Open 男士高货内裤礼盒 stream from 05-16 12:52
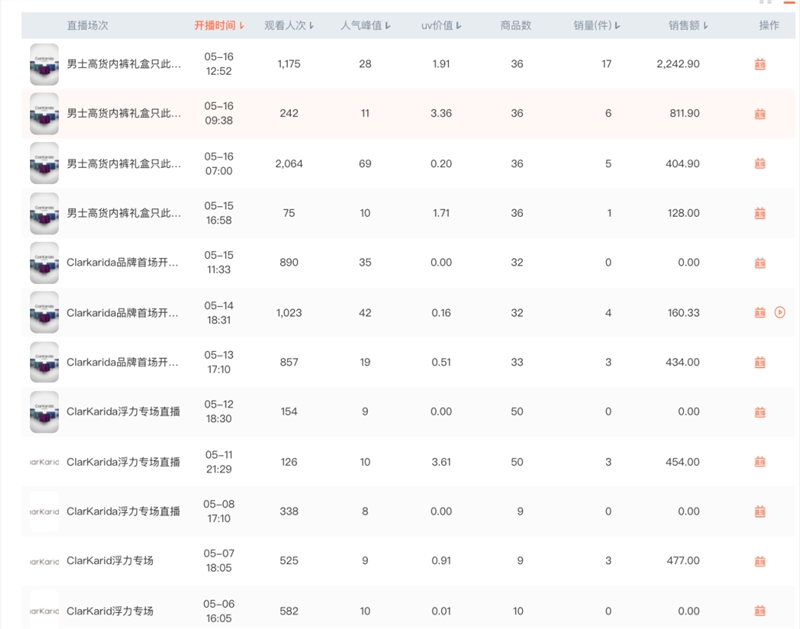The width and height of the screenshot is (800, 629). pyautogui.click(x=124, y=64)
